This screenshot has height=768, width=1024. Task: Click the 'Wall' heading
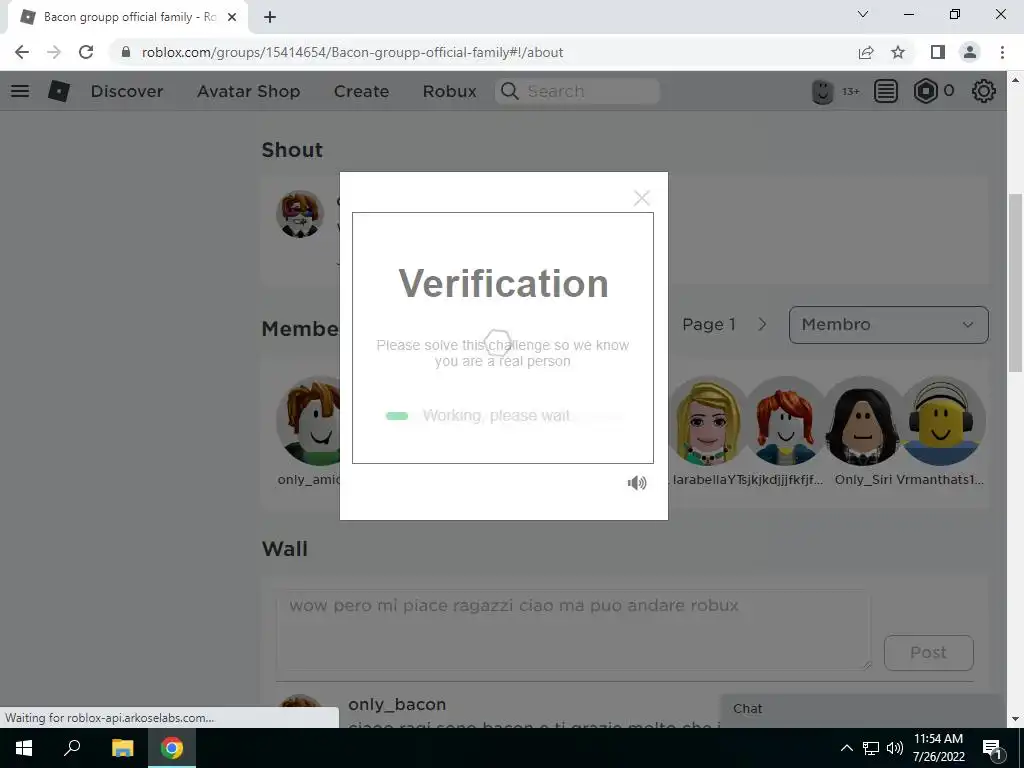[284, 549]
